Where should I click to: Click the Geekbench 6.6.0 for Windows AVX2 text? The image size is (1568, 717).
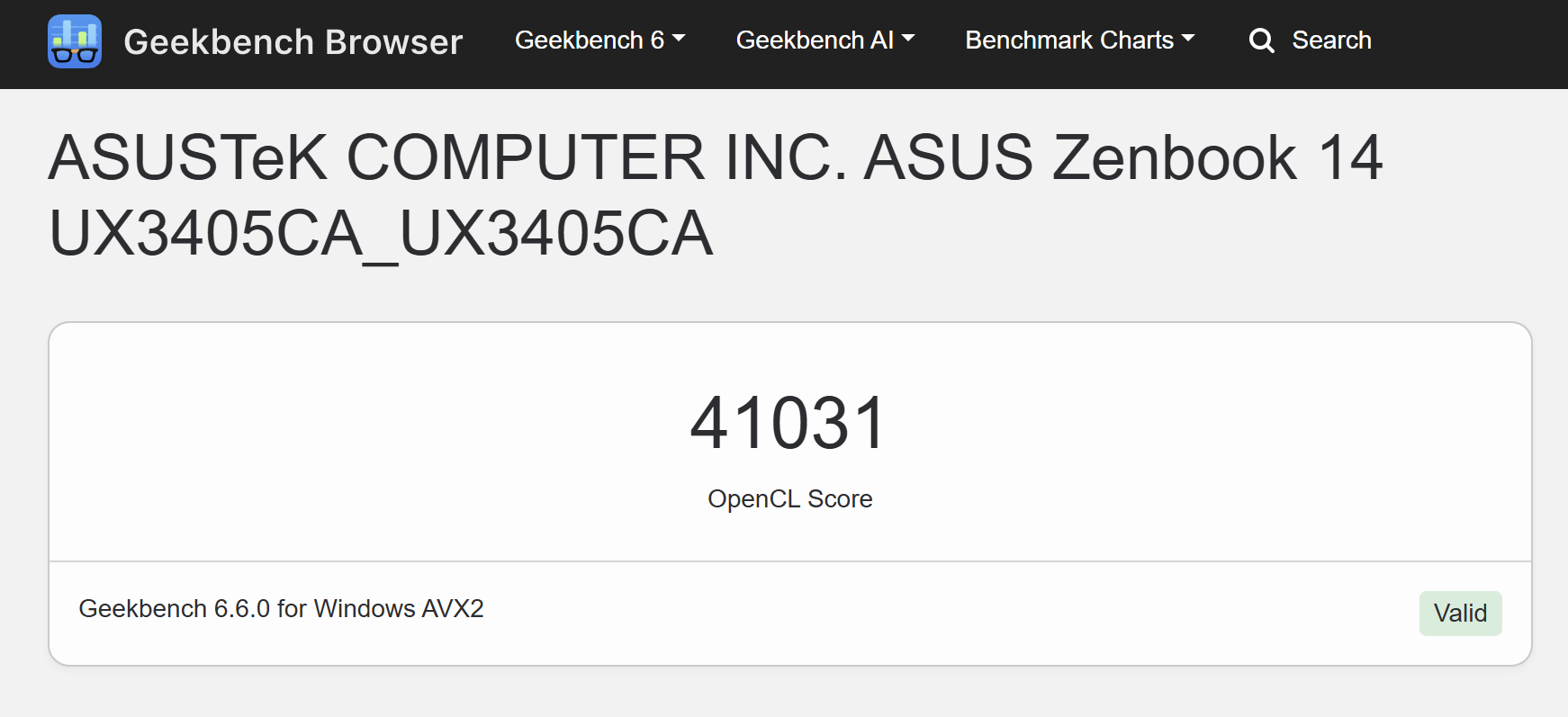click(x=281, y=609)
